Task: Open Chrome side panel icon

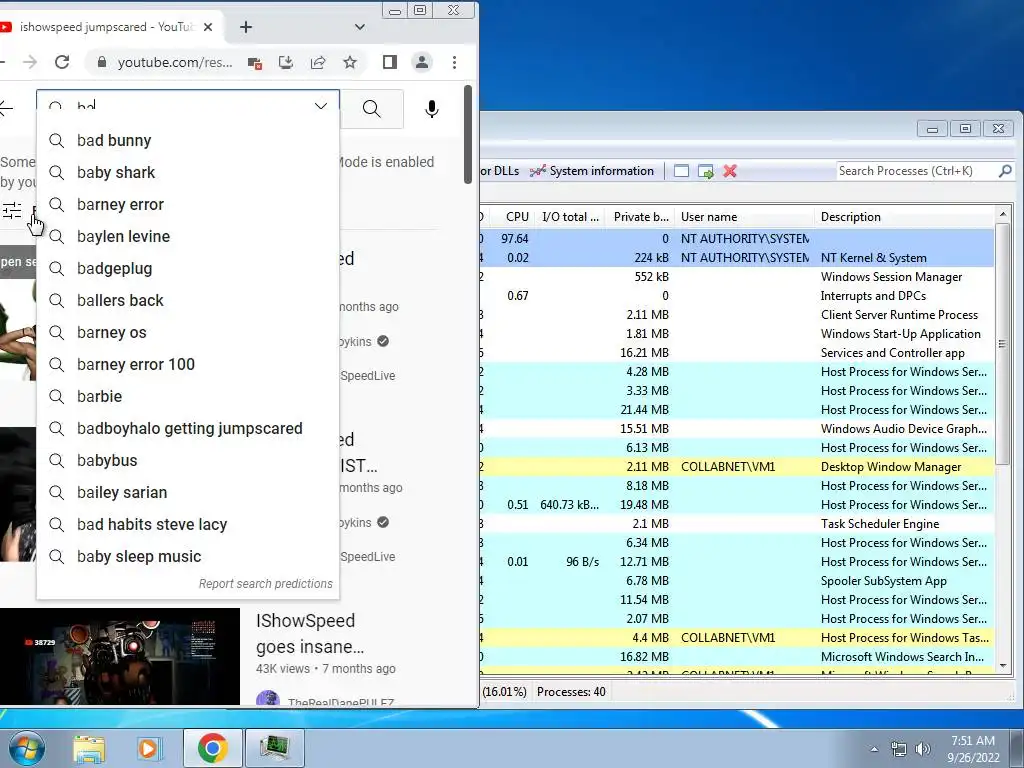Action: pyautogui.click(x=390, y=62)
